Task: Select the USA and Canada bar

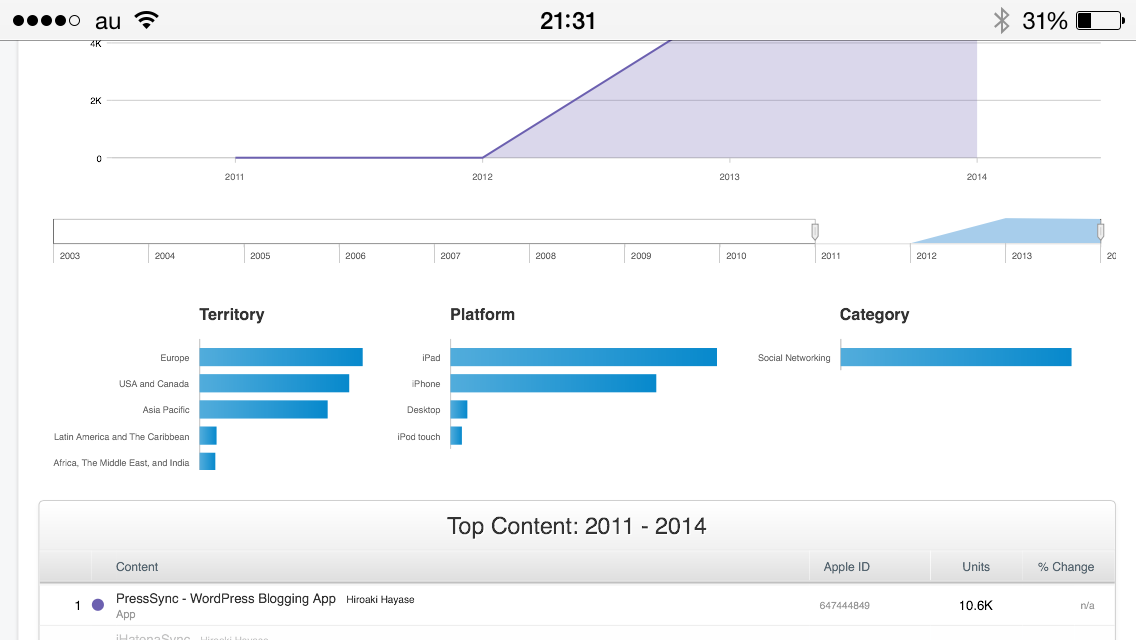Action: (274, 383)
